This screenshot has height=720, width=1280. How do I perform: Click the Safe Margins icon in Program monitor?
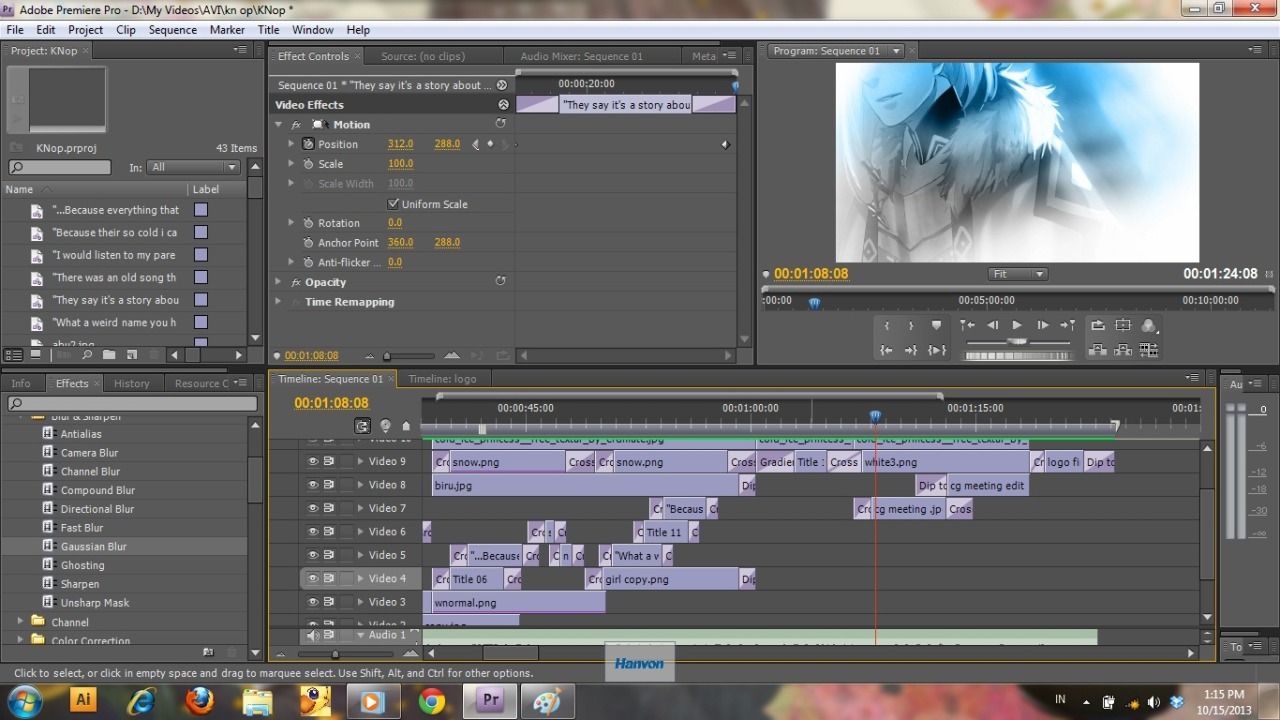tap(1123, 326)
